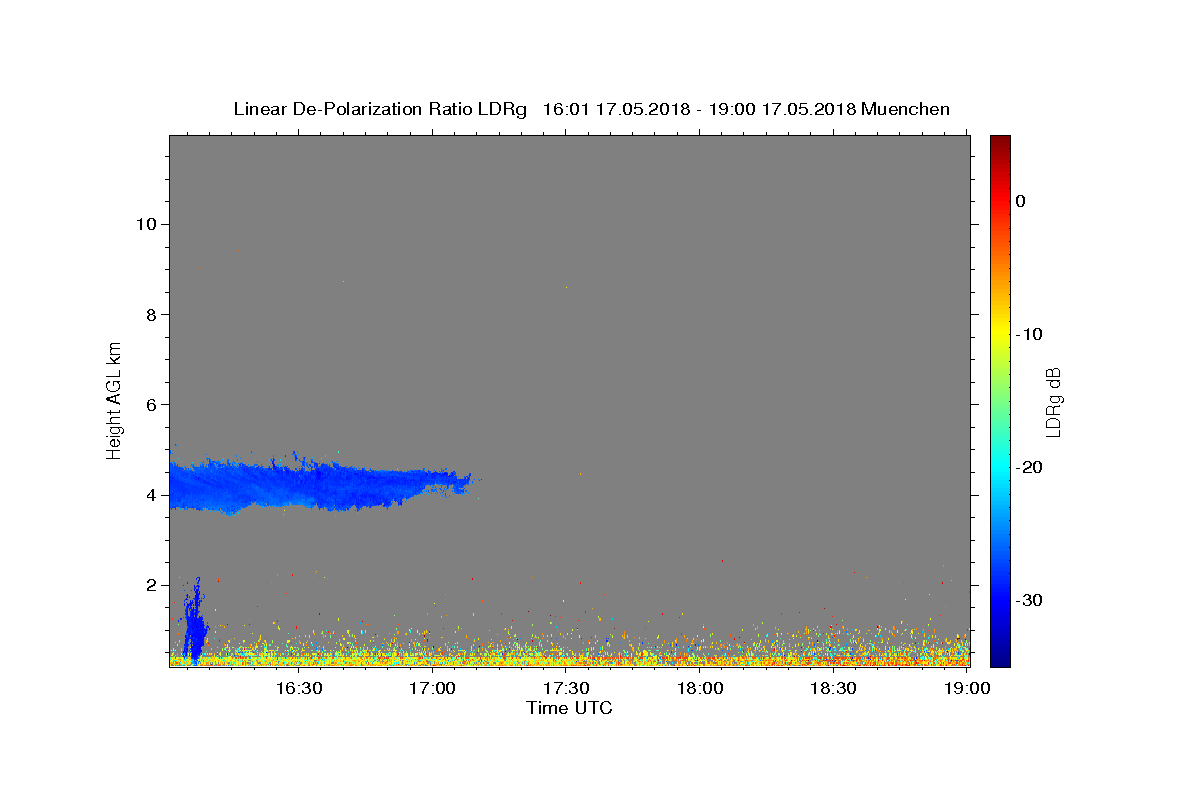Click the date range '16:01 17.05.2018 - 19:00 17.05.2018' in title

[699, 109]
